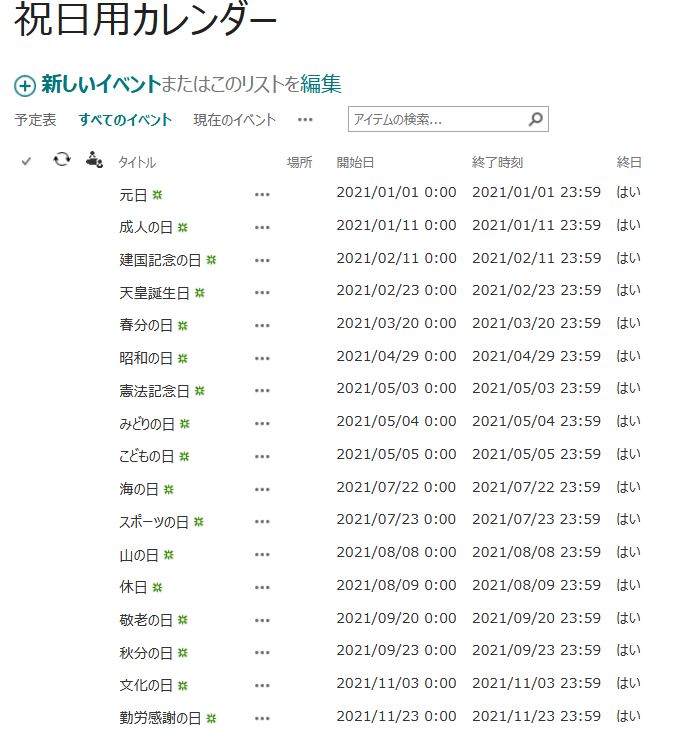Open ellipsis menu for 勤労感謝の日
The width and height of the screenshot is (689, 747).
[x=262, y=719]
